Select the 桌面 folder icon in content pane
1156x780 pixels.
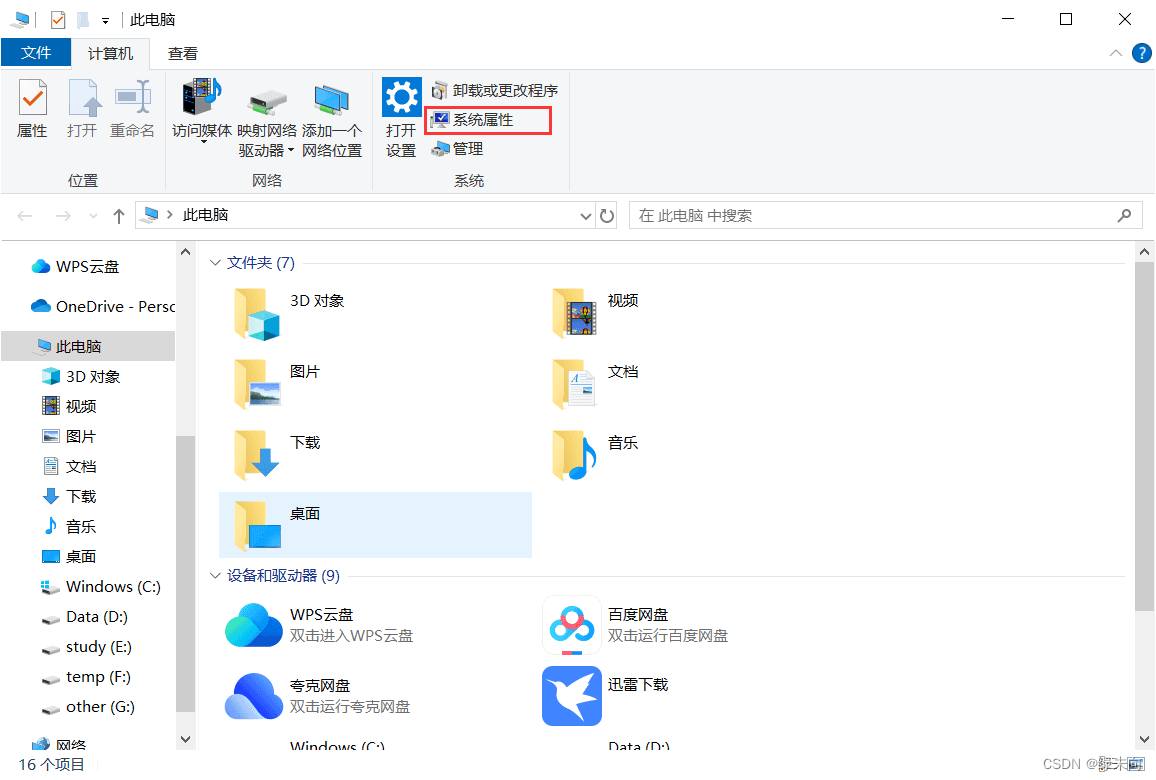click(257, 526)
